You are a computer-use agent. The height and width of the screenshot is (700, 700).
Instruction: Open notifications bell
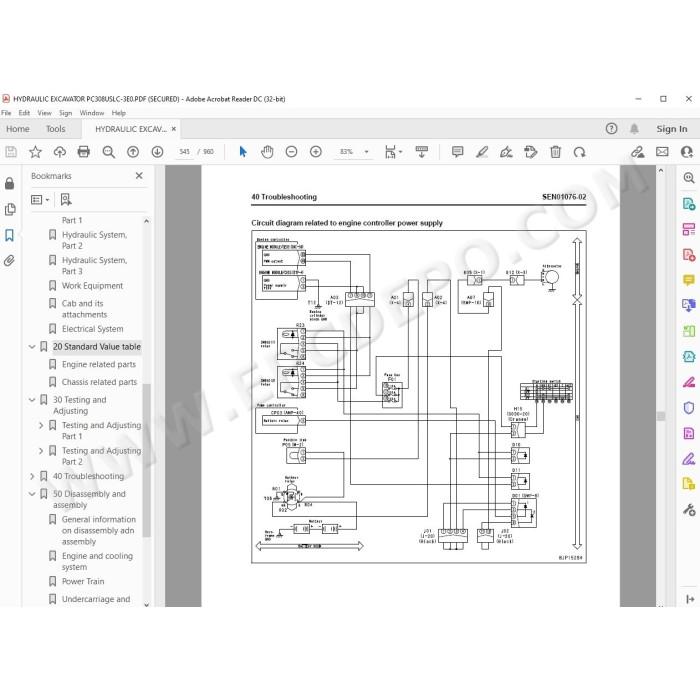634,129
